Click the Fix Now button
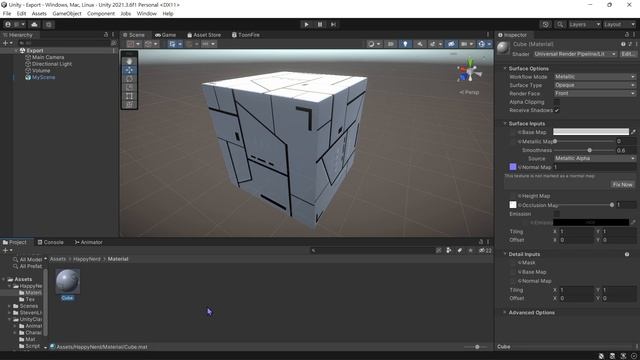 coord(623,184)
